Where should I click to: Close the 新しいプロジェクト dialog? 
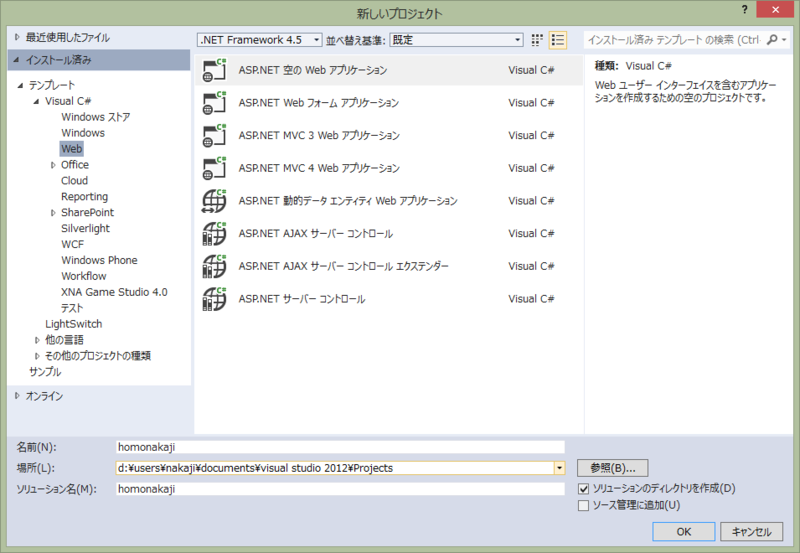(x=775, y=10)
